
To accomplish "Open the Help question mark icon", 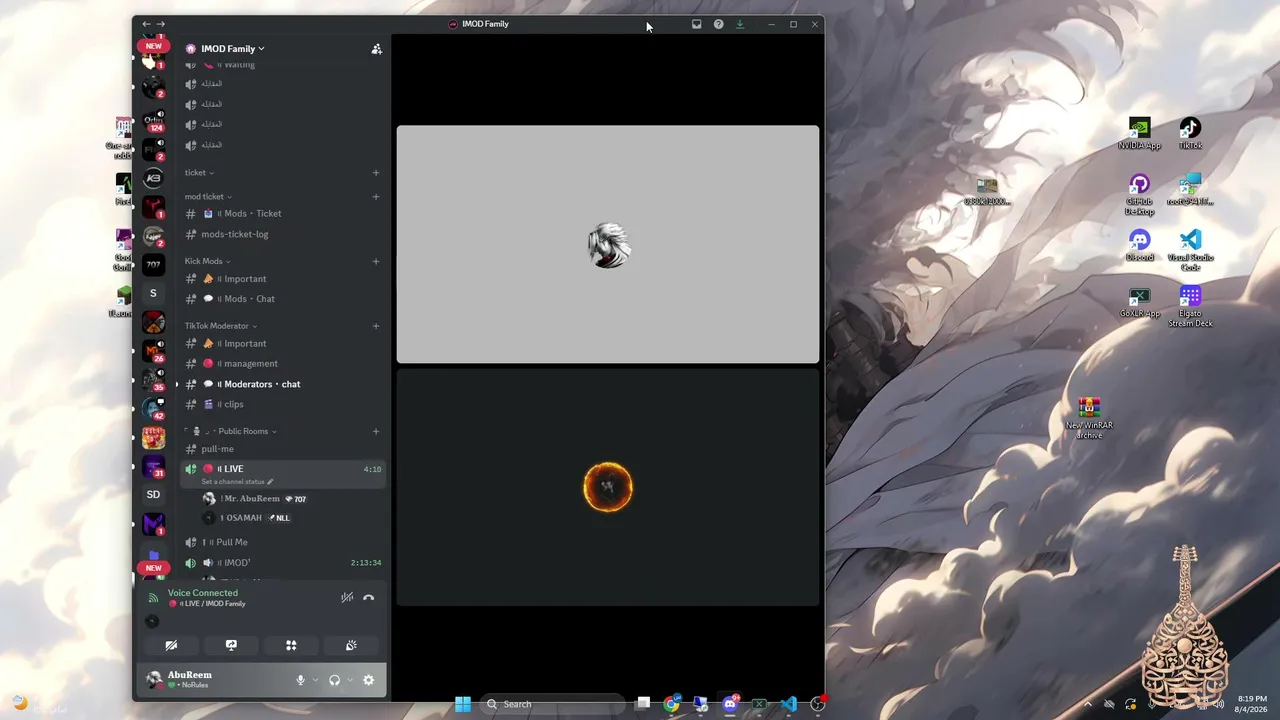I will (718, 24).
